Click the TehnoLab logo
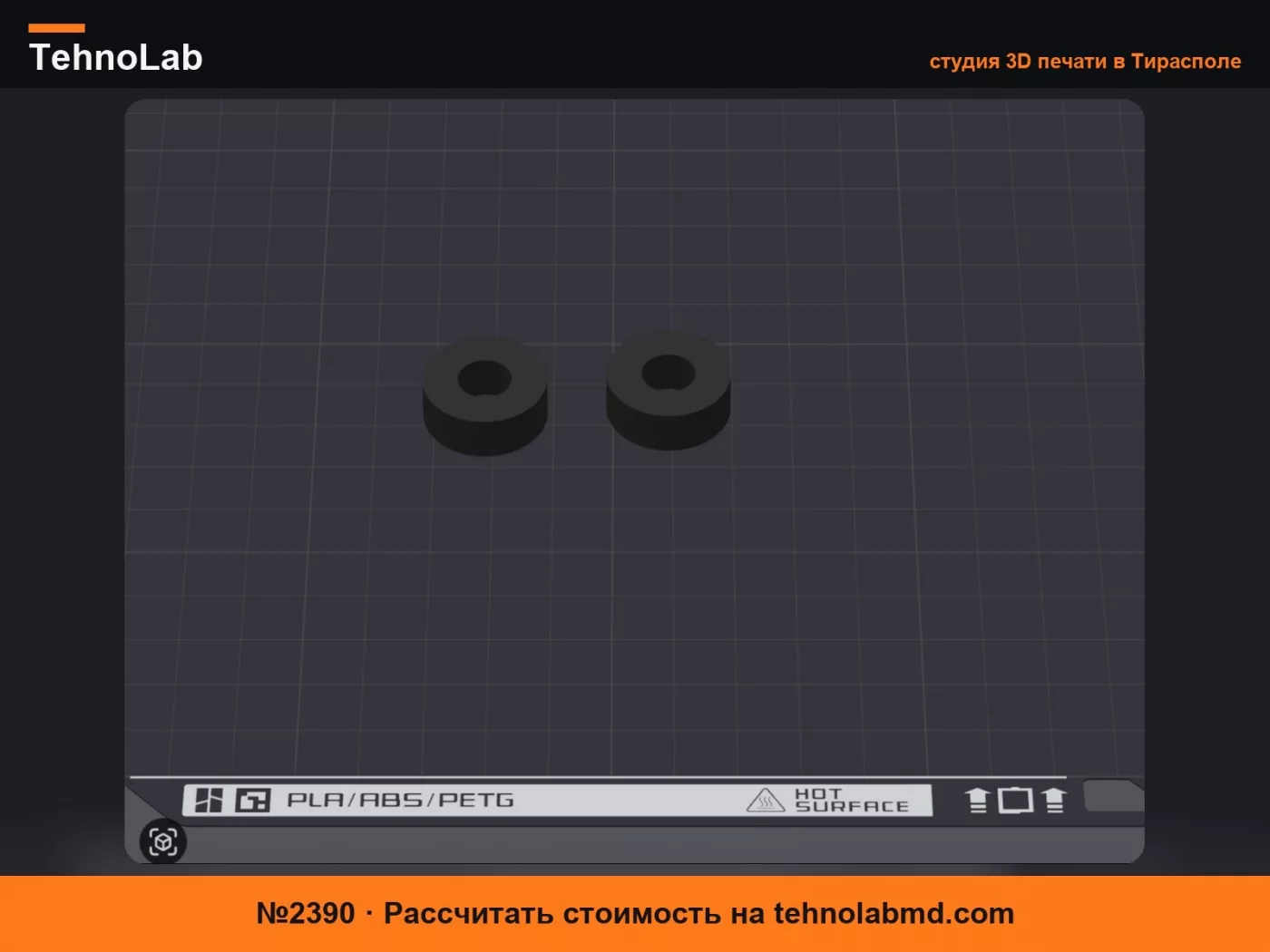This screenshot has width=1270, height=952. pyautogui.click(x=115, y=50)
